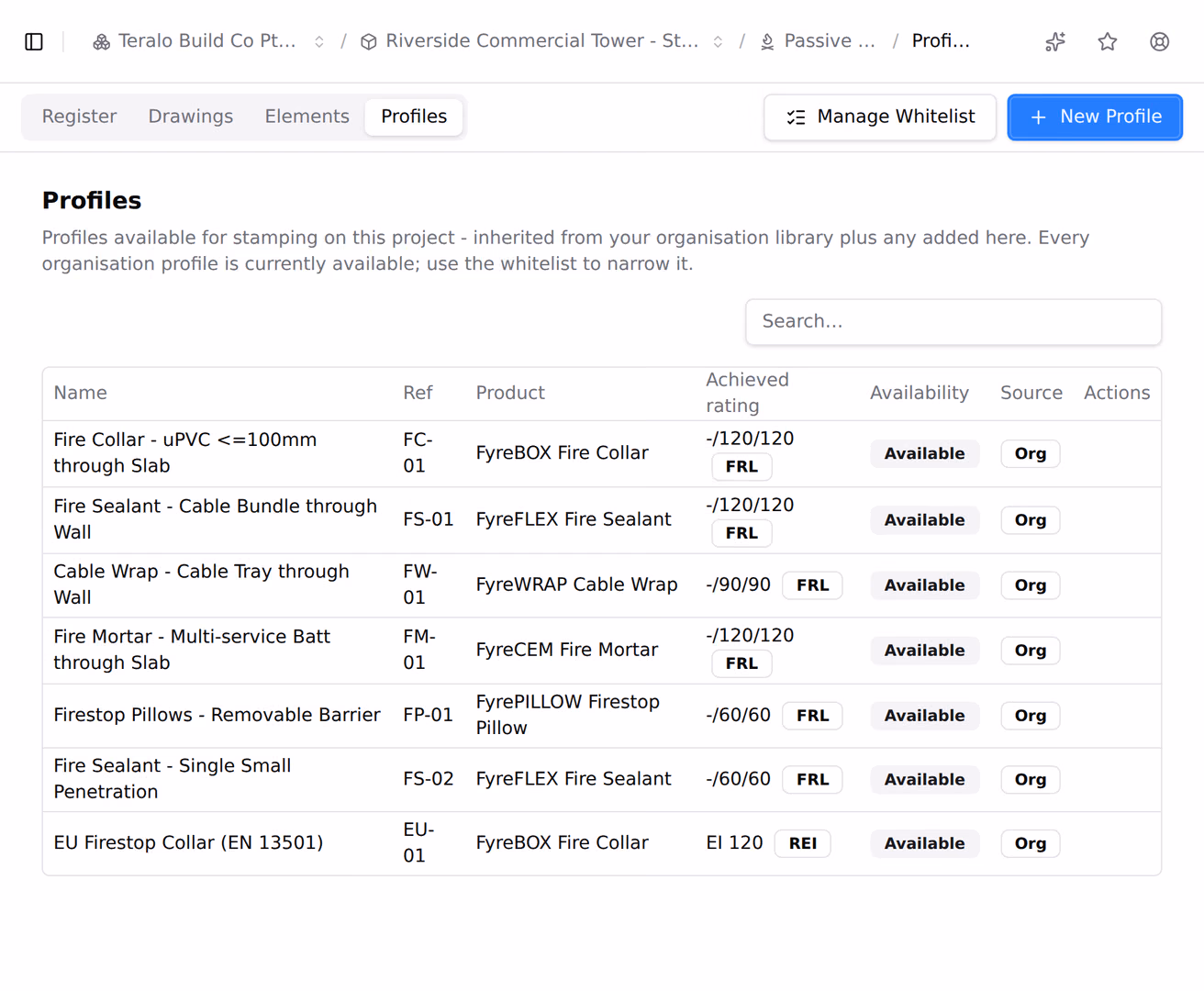Switch to the Drawings tab
Screen dimensions: 1204x991
click(x=191, y=117)
